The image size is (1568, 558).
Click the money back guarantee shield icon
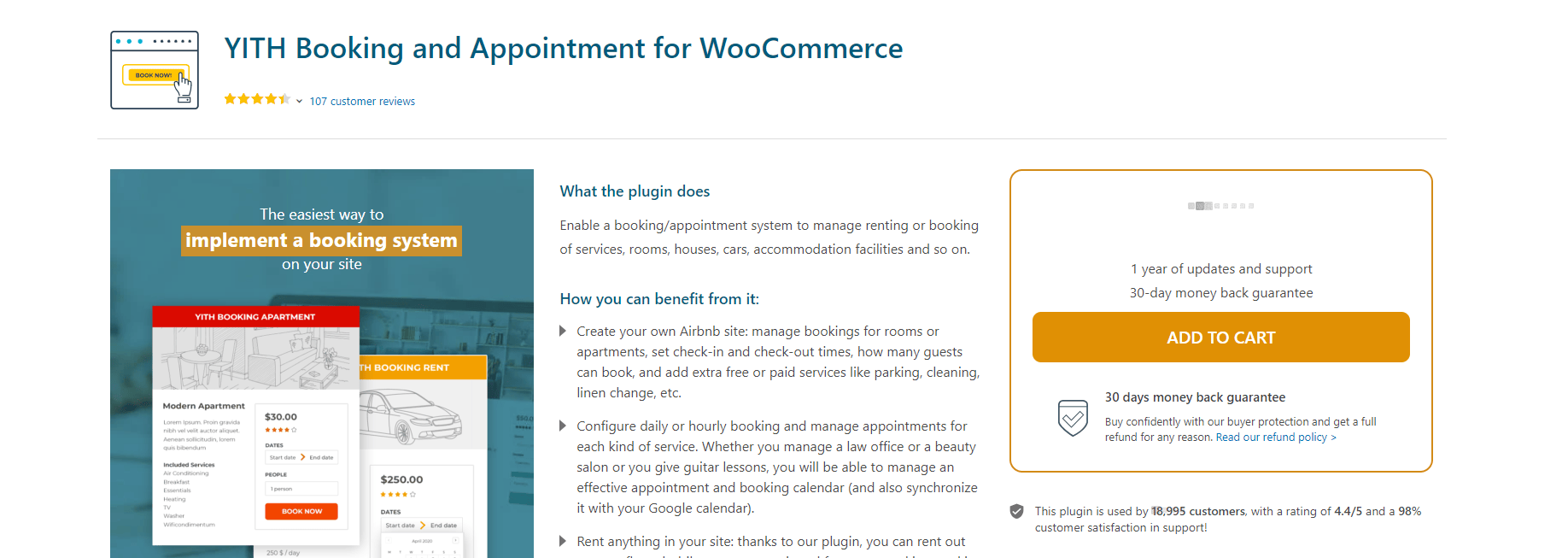(x=1074, y=417)
